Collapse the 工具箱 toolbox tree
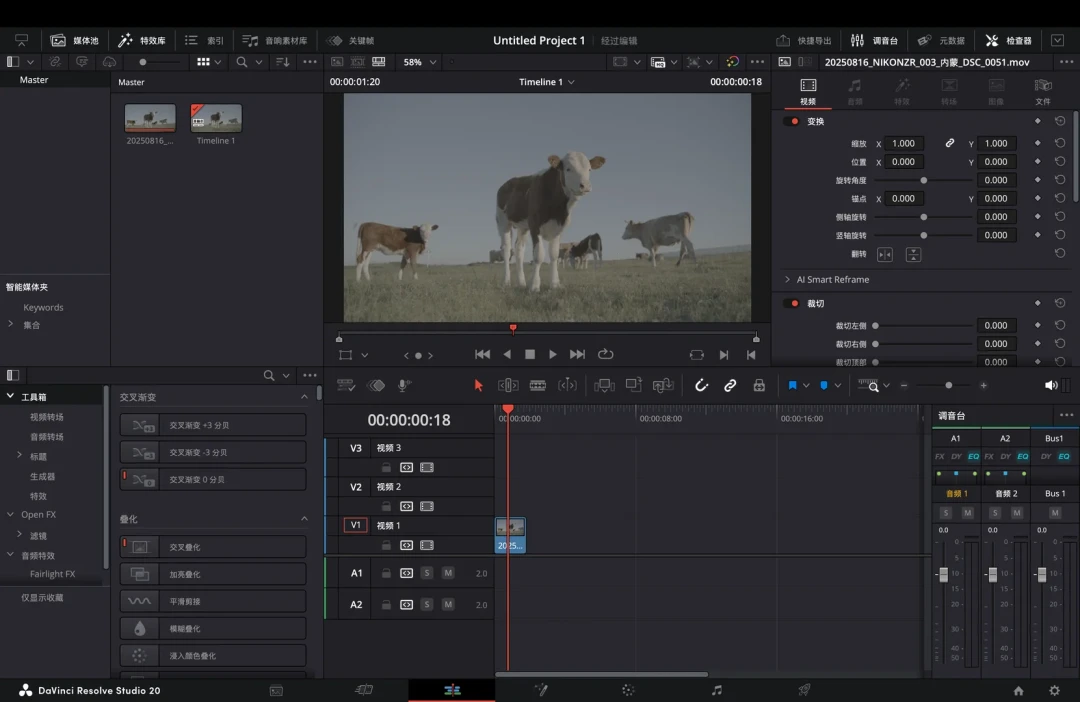The image size is (1080, 702). click(x=10, y=396)
